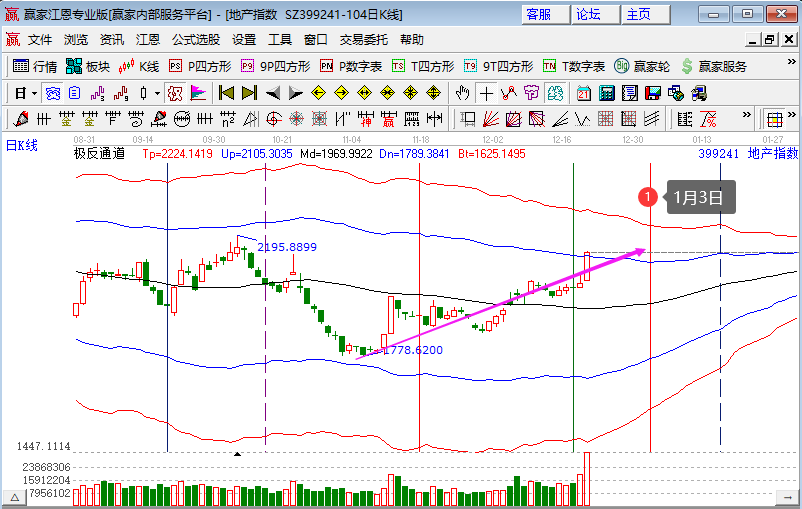Image resolution: width=802 pixels, height=509 pixels.
Task: Expand overflow chevron beside colored grid button
Action: click(x=792, y=114)
